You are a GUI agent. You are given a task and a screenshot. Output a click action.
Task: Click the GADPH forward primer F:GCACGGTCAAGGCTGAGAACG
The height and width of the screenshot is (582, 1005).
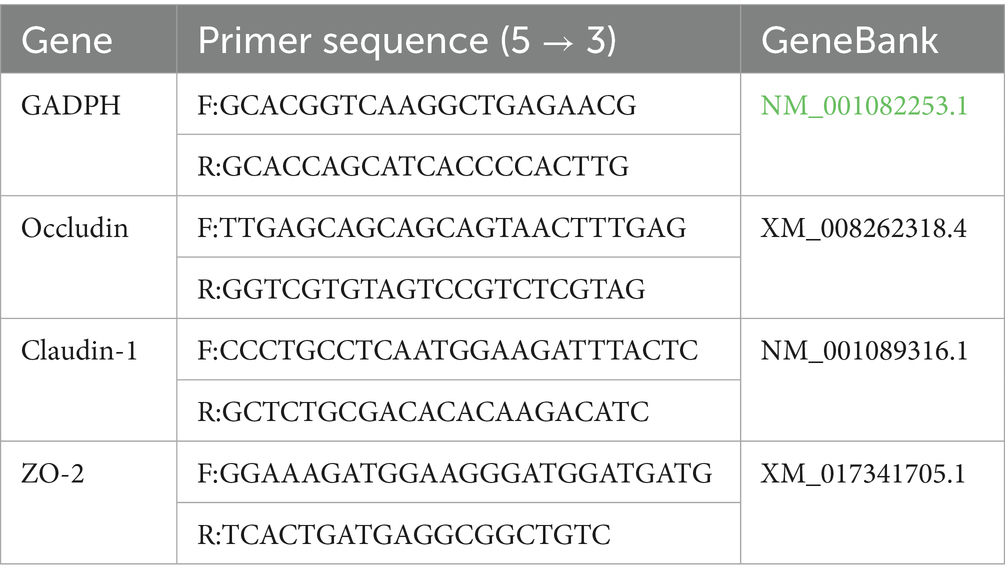click(416, 106)
